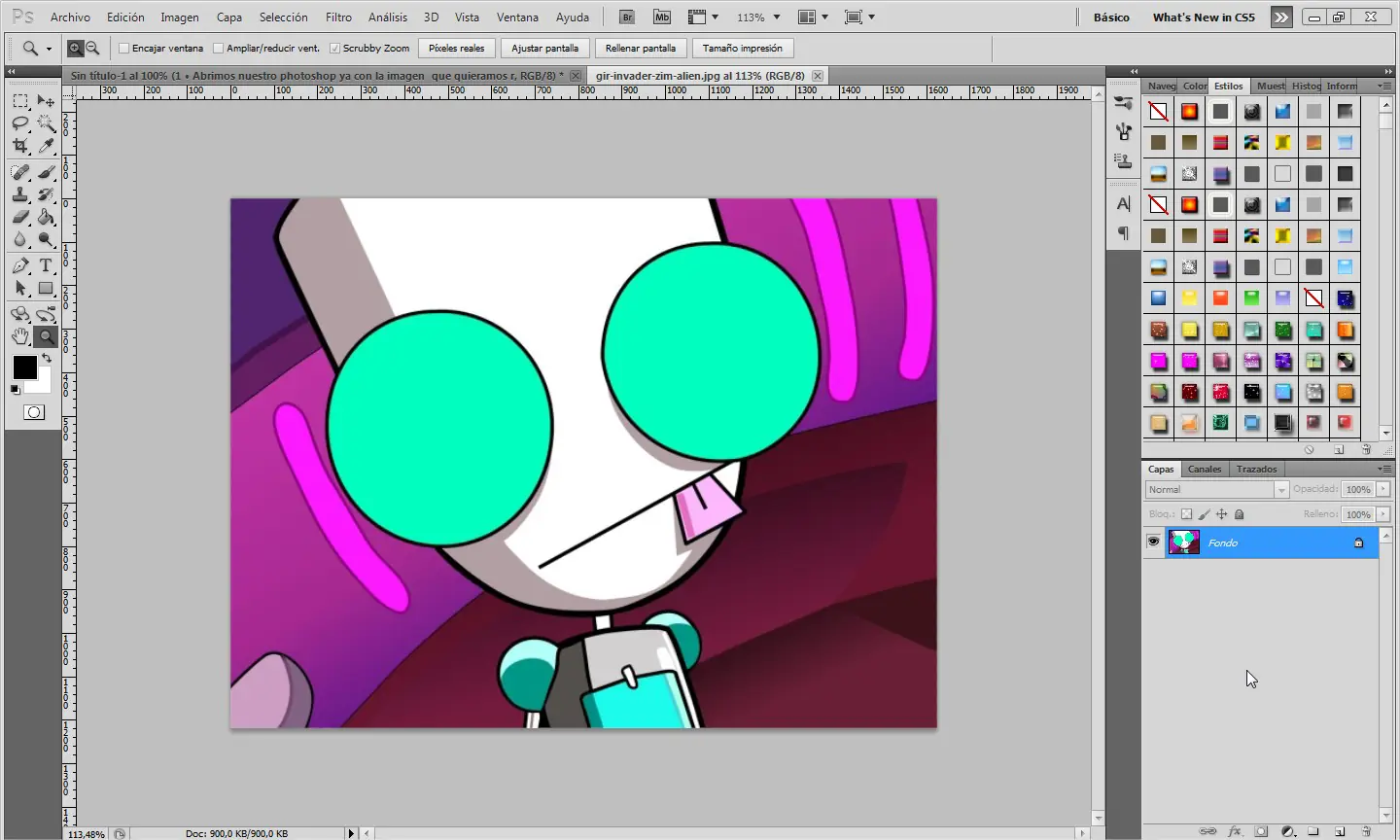The width and height of the screenshot is (1400, 840).
Task: Open the Normal blend mode dropdown
Action: 1217,489
